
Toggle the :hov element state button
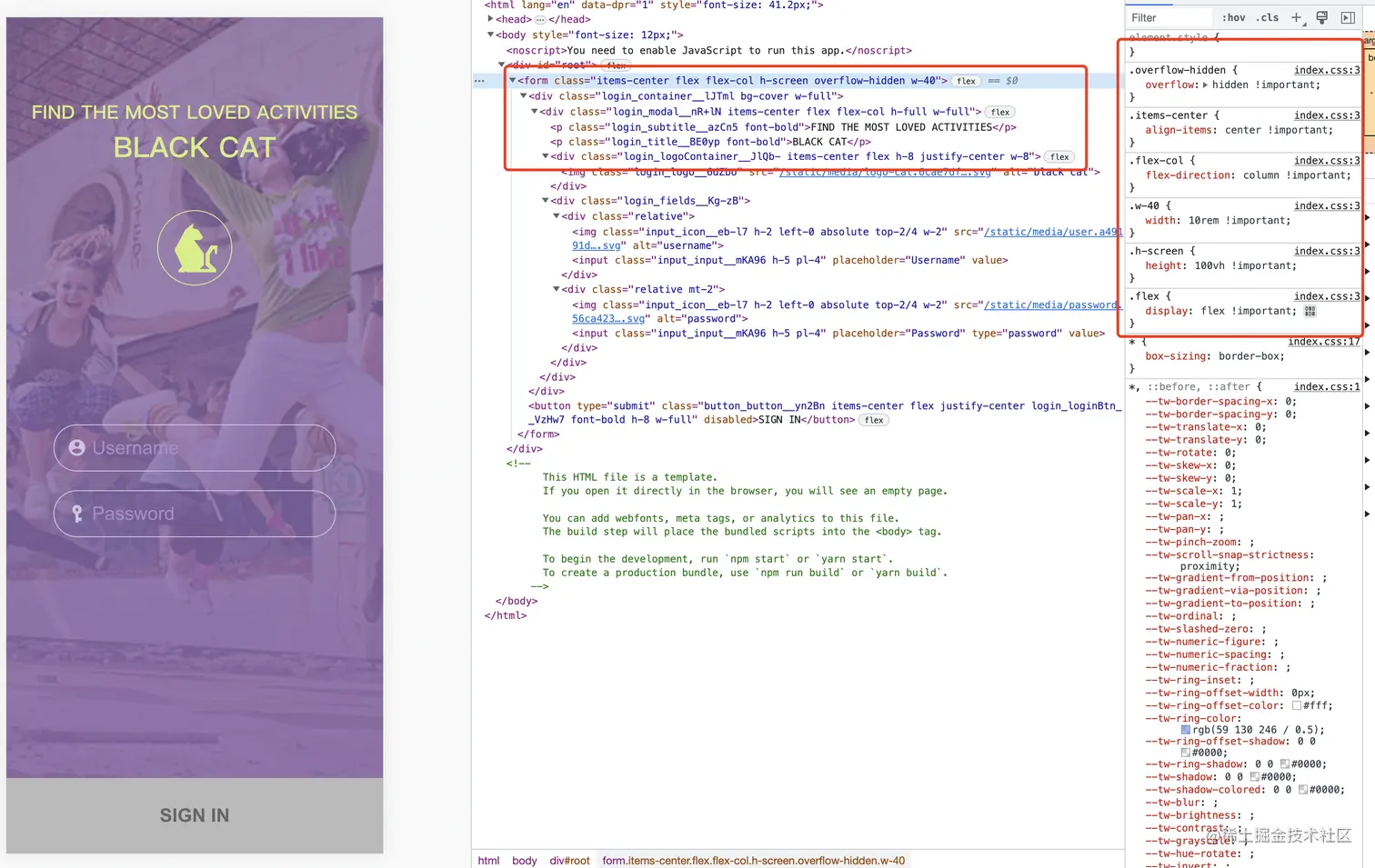pyautogui.click(x=1234, y=17)
